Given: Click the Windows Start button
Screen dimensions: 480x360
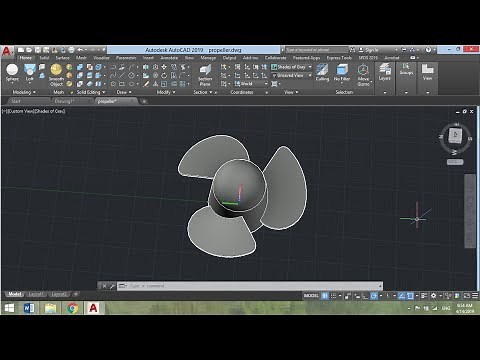Looking at the screenshot, I should coord(9,308).
